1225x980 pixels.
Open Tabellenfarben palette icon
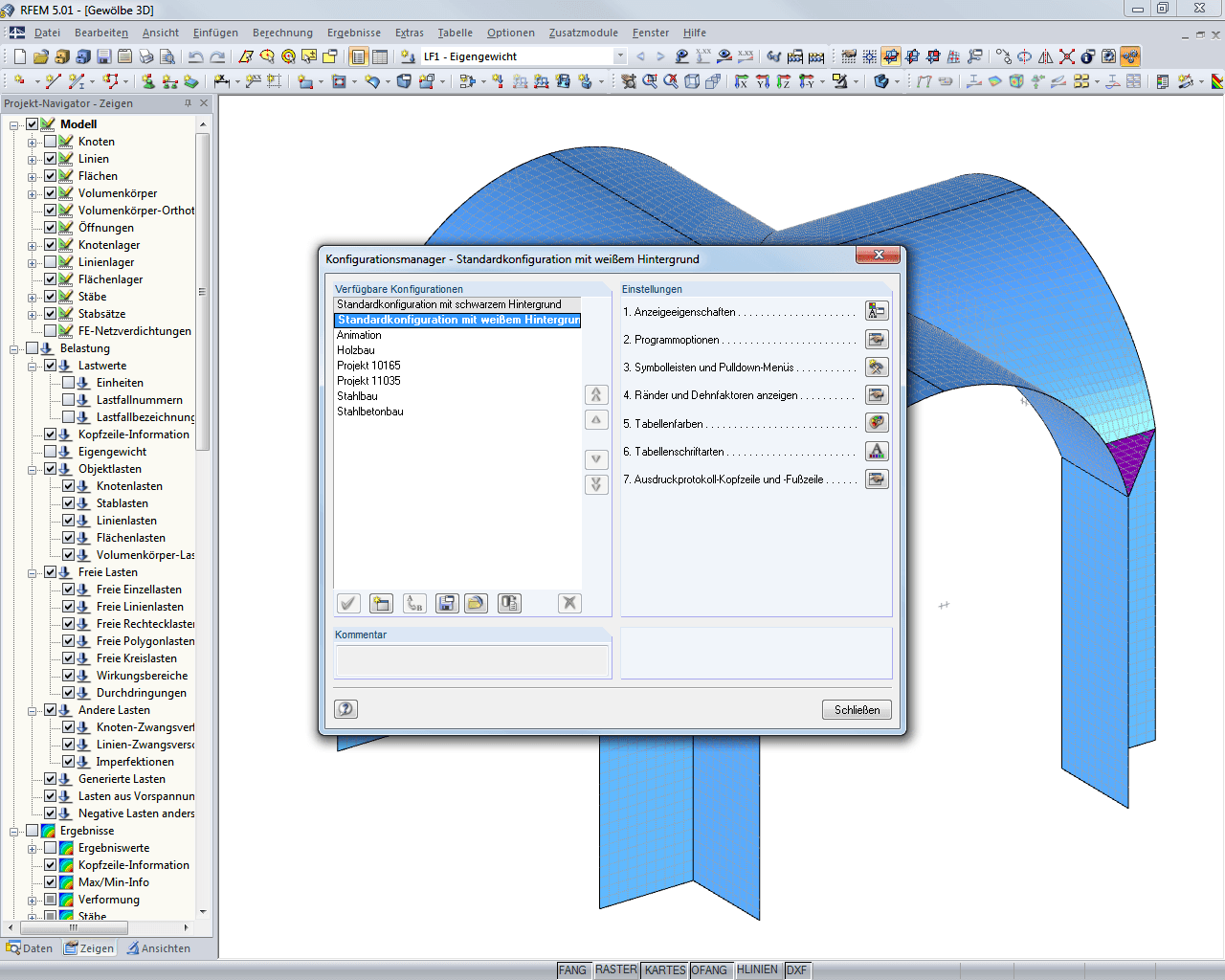877,423
